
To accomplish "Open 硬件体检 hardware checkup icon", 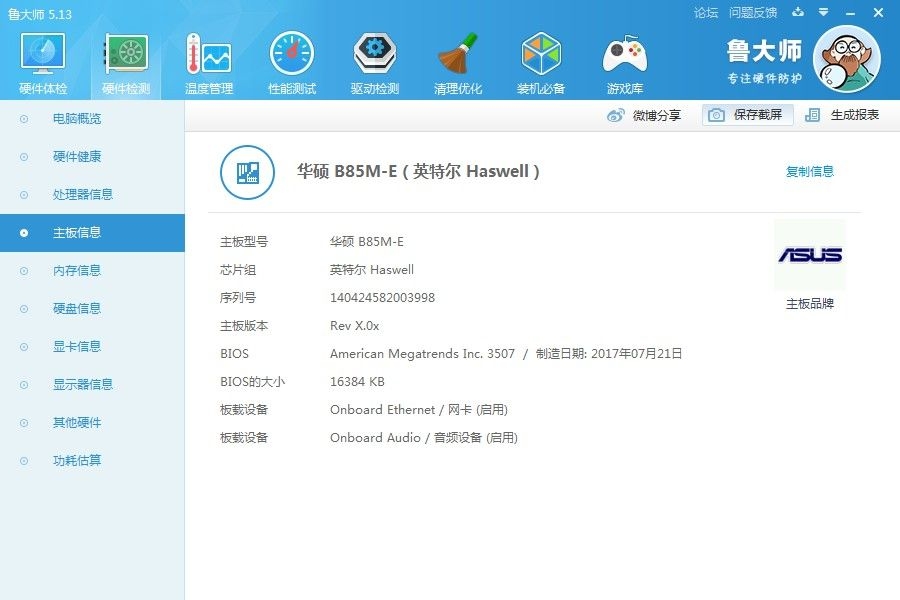I will (43, 63).
